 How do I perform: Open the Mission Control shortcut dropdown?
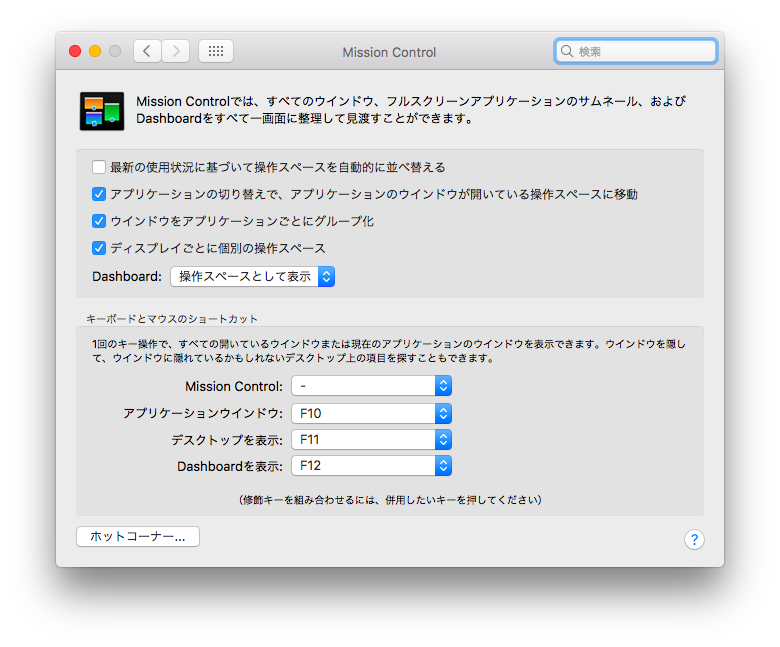(372, 386)
